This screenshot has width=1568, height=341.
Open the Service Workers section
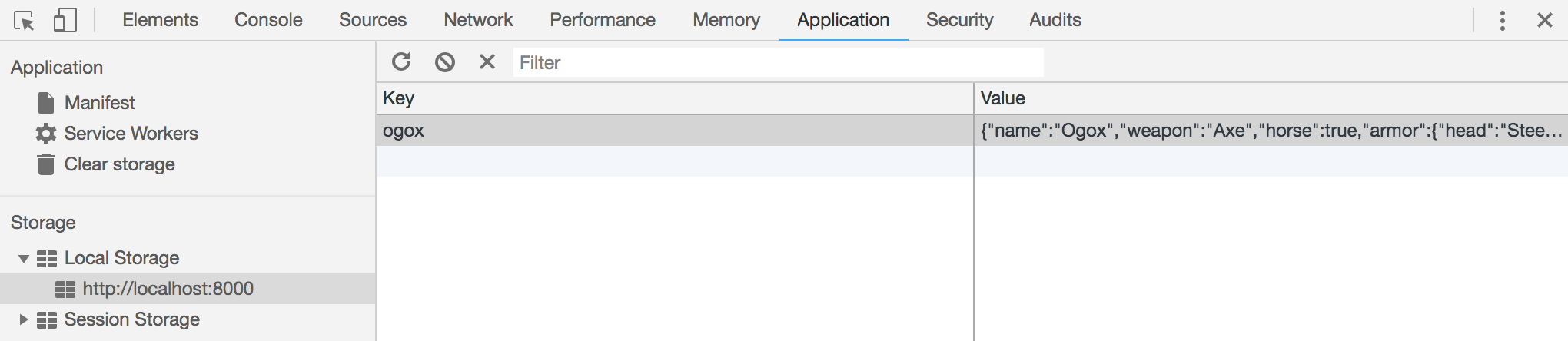pos(131,134)
